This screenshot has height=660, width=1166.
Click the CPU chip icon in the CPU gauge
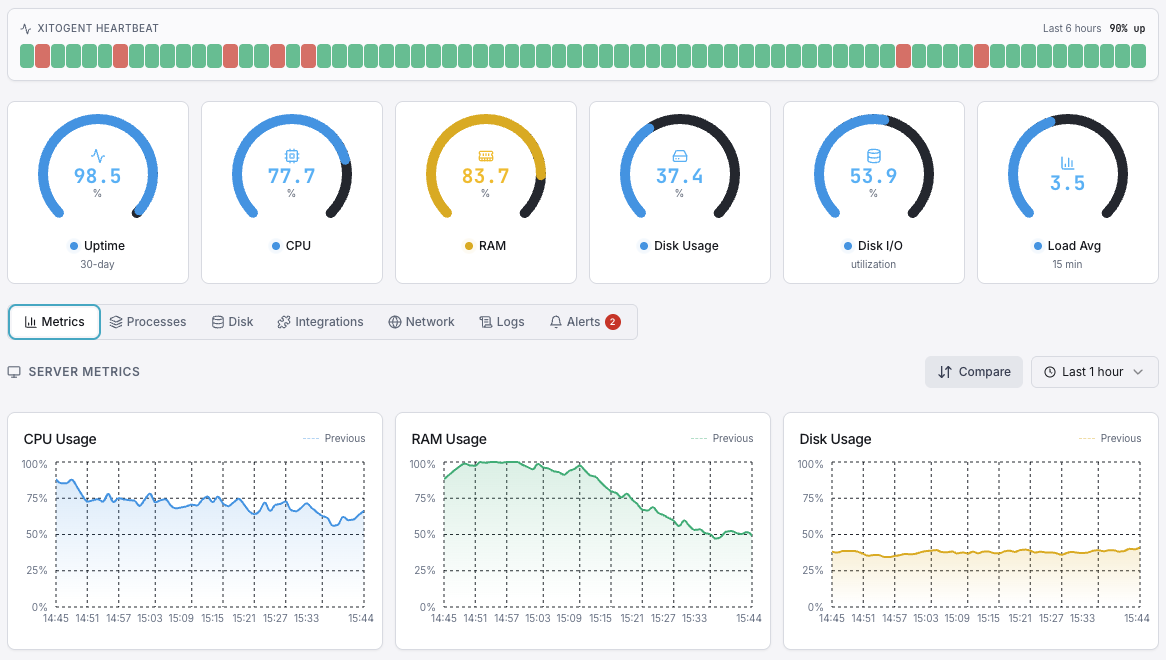291,156
